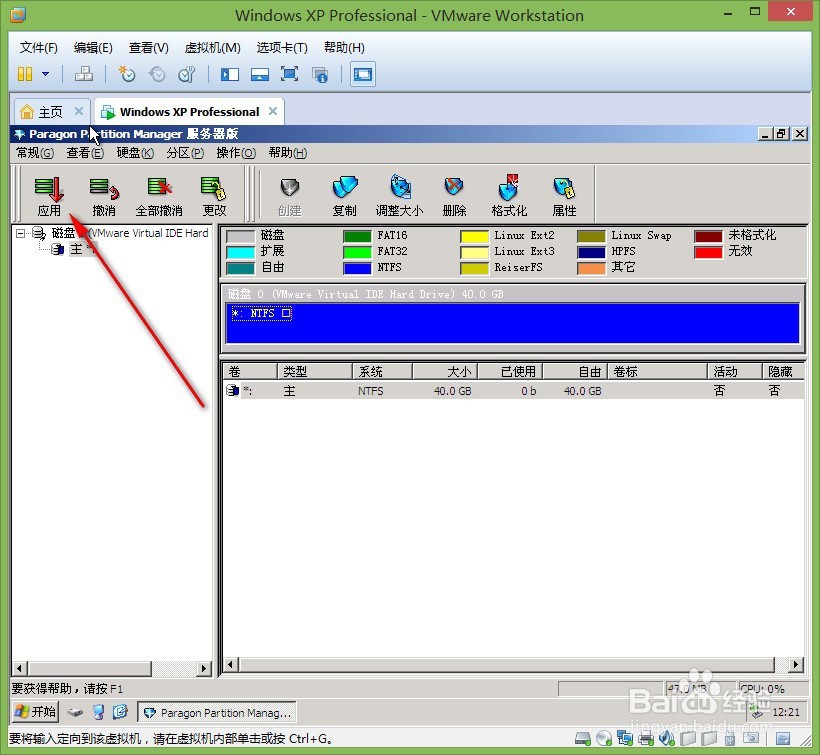Image resolution: width=820 pixels, height=755 pixels.
Task: Click the Format (格式化) partition icon
Action: point(509,197)
